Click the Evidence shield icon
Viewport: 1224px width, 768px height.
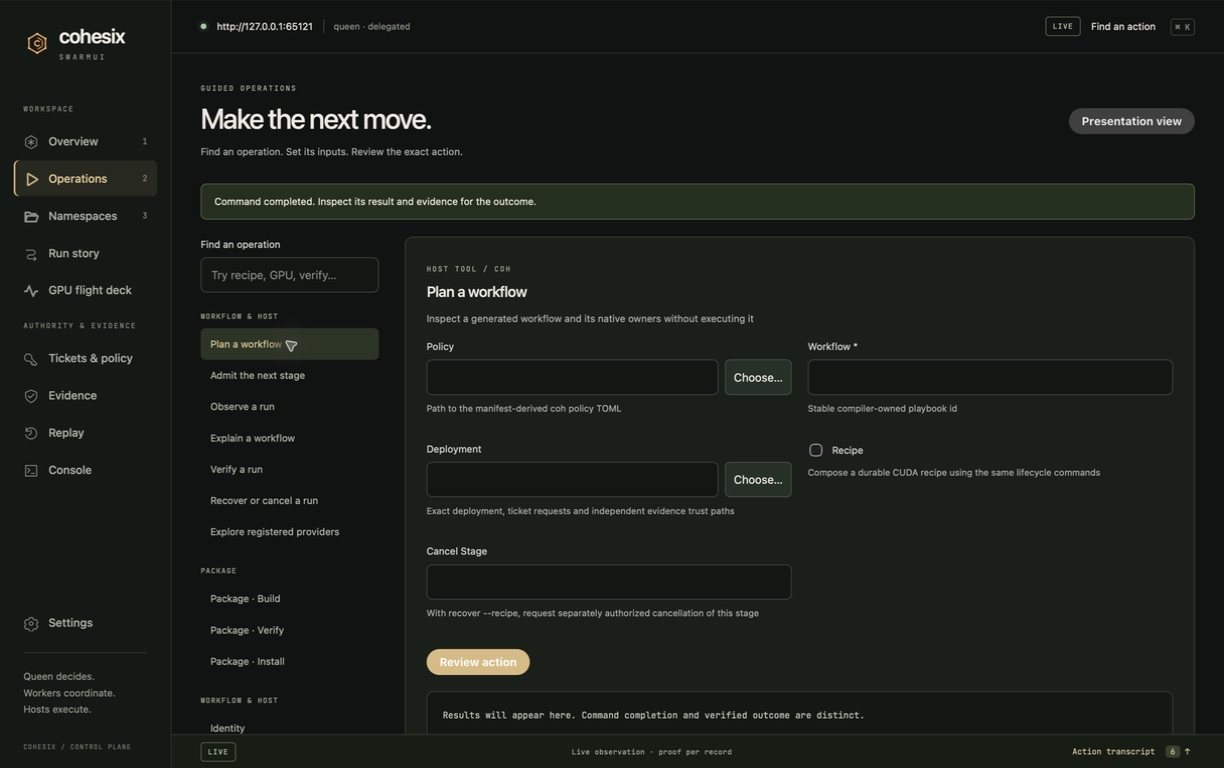coord(31,396)
